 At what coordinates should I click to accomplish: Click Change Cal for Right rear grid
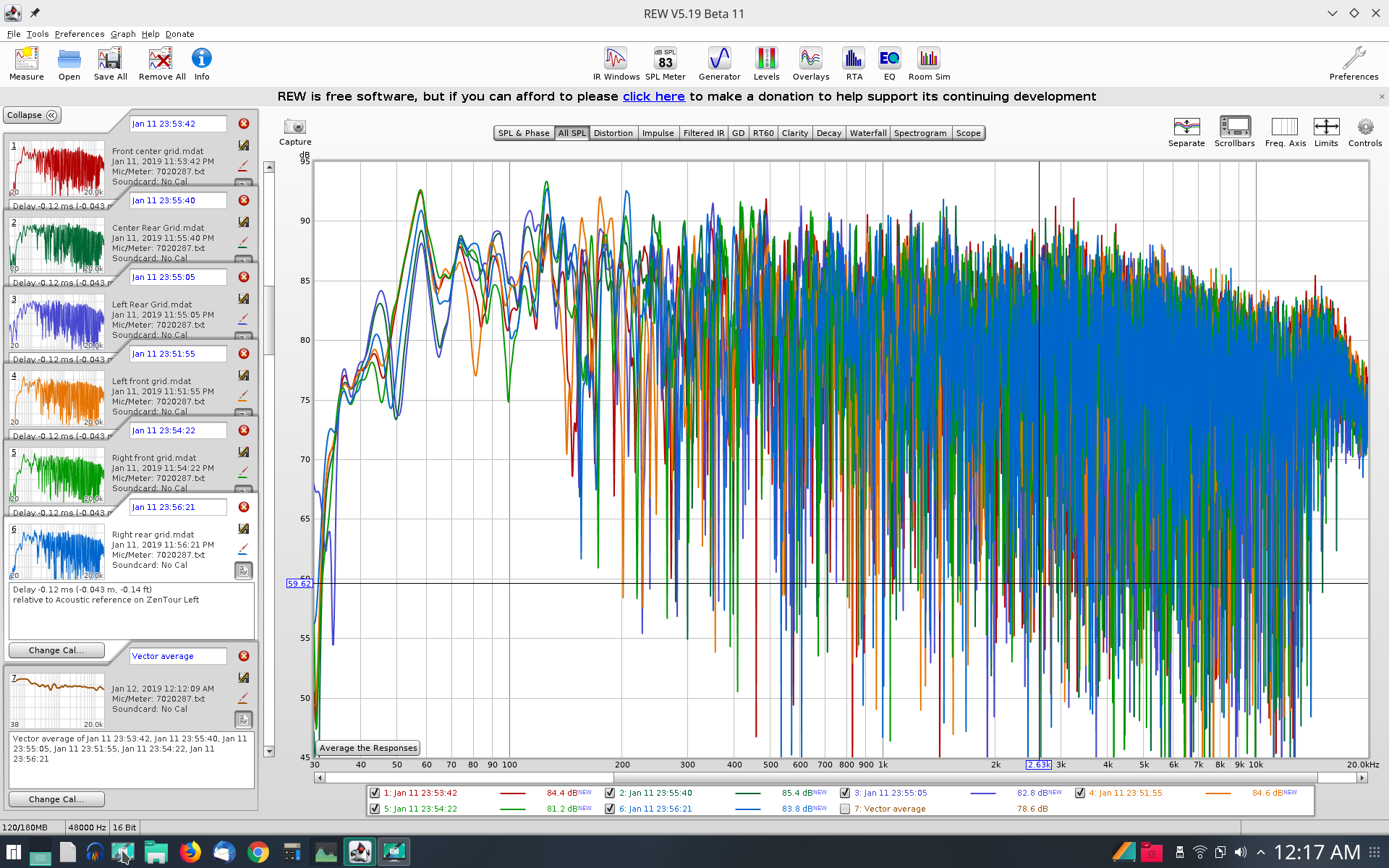coord(56,650)
